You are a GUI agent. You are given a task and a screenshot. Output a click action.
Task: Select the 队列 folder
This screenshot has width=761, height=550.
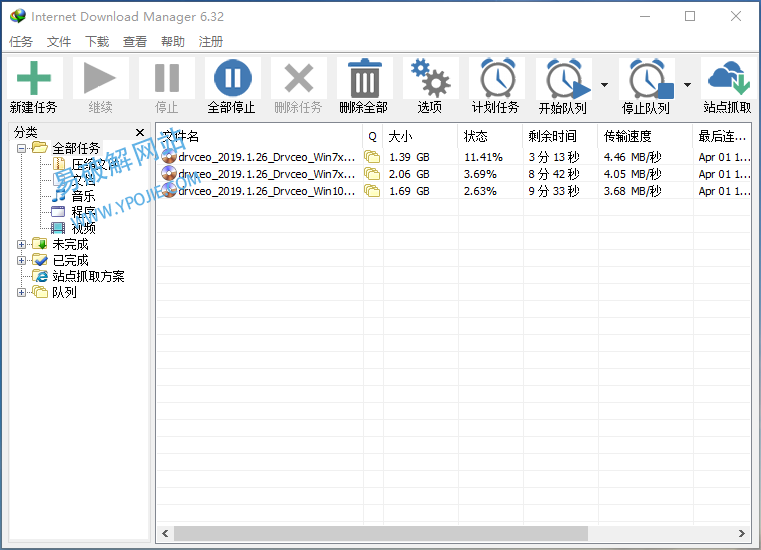point(64,292)
